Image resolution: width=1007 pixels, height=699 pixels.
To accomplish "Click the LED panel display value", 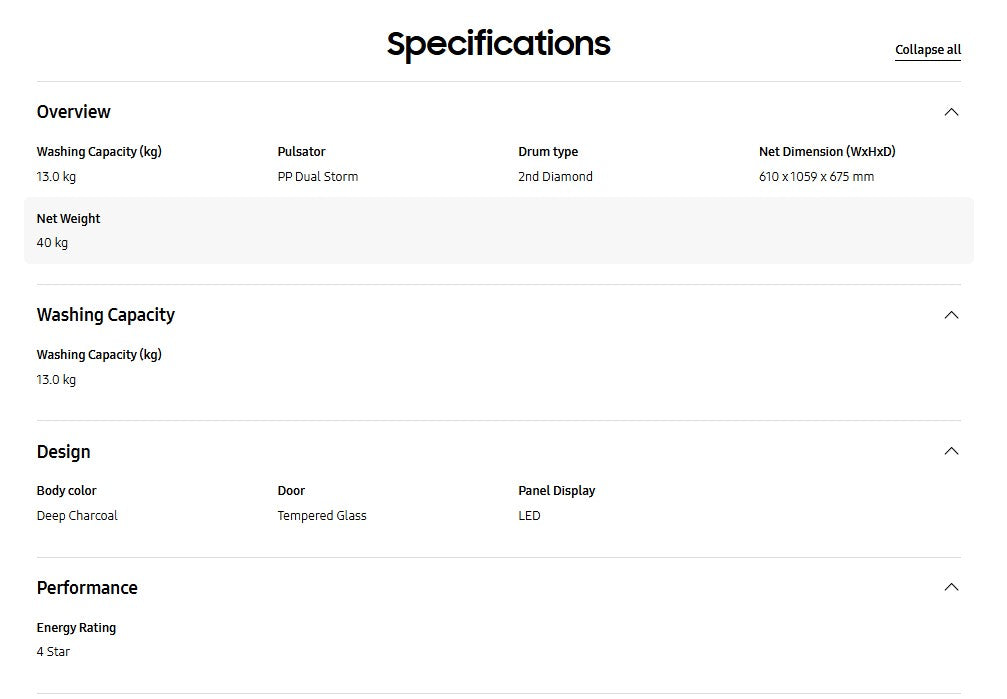I will 529,516.
